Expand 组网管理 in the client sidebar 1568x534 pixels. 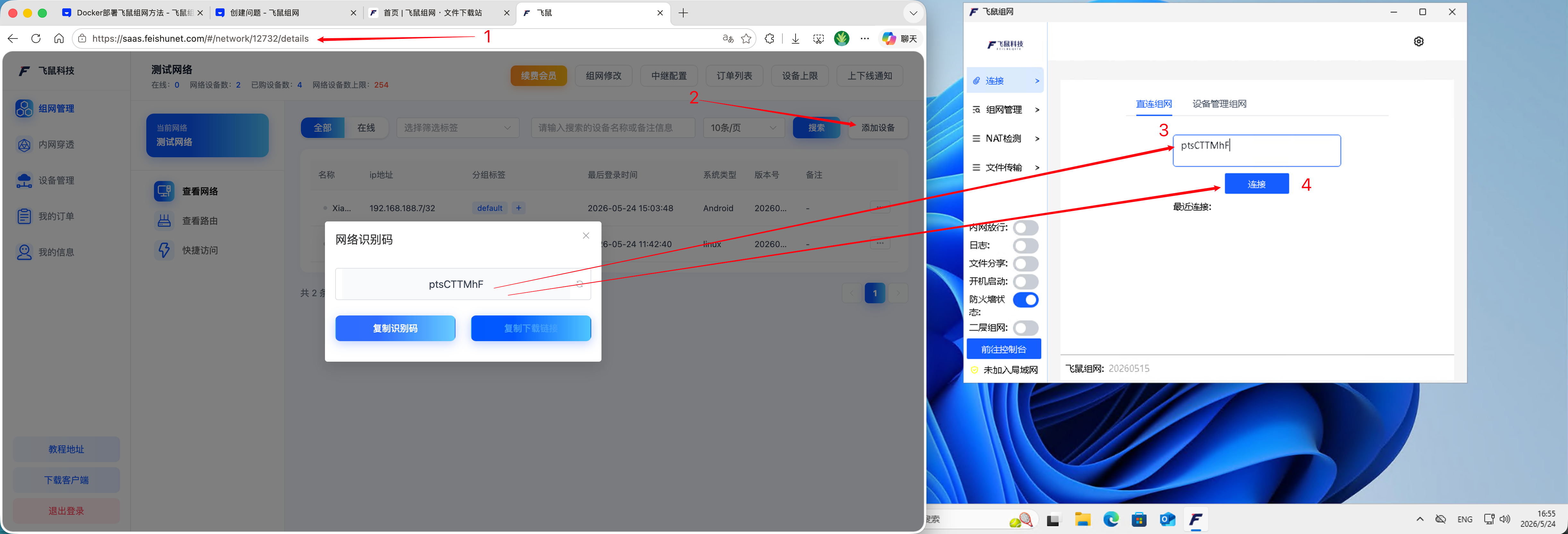[x=1005, y=110]
